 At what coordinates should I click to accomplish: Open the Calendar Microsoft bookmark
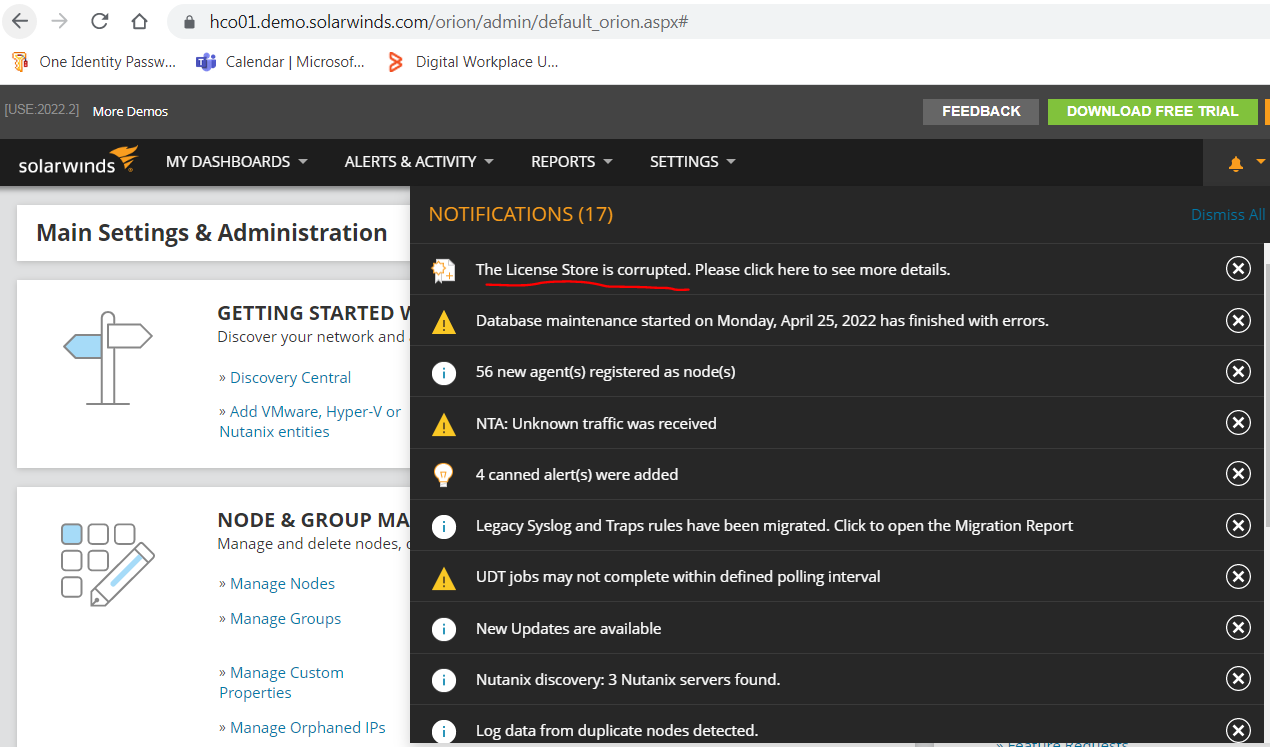[x=281, y=62]
